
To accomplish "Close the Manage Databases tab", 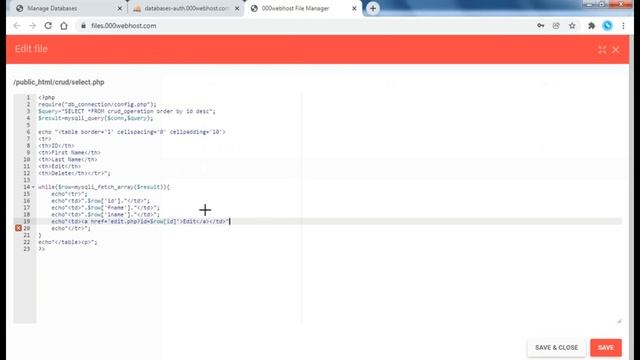I will [120, 8].
